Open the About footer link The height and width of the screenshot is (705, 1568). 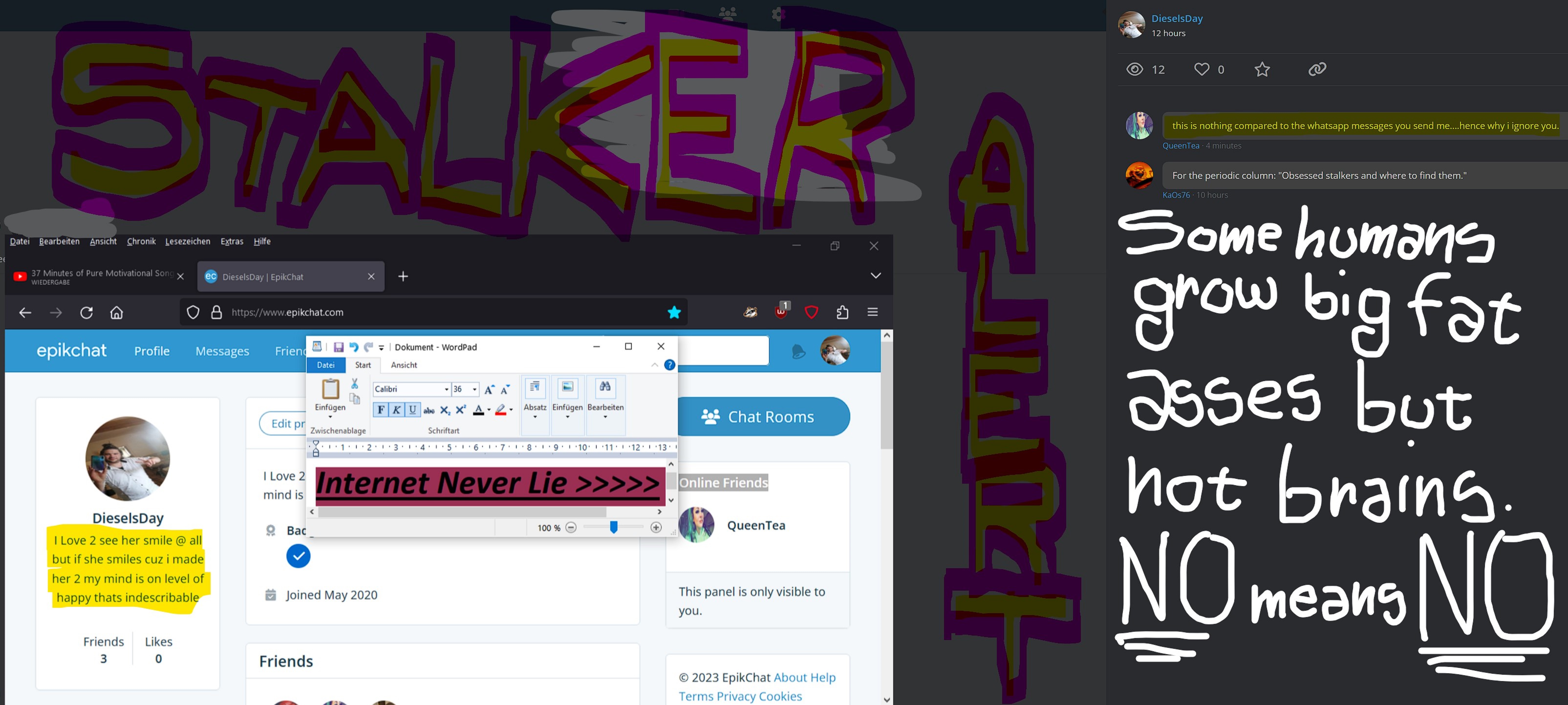point(790,678)
